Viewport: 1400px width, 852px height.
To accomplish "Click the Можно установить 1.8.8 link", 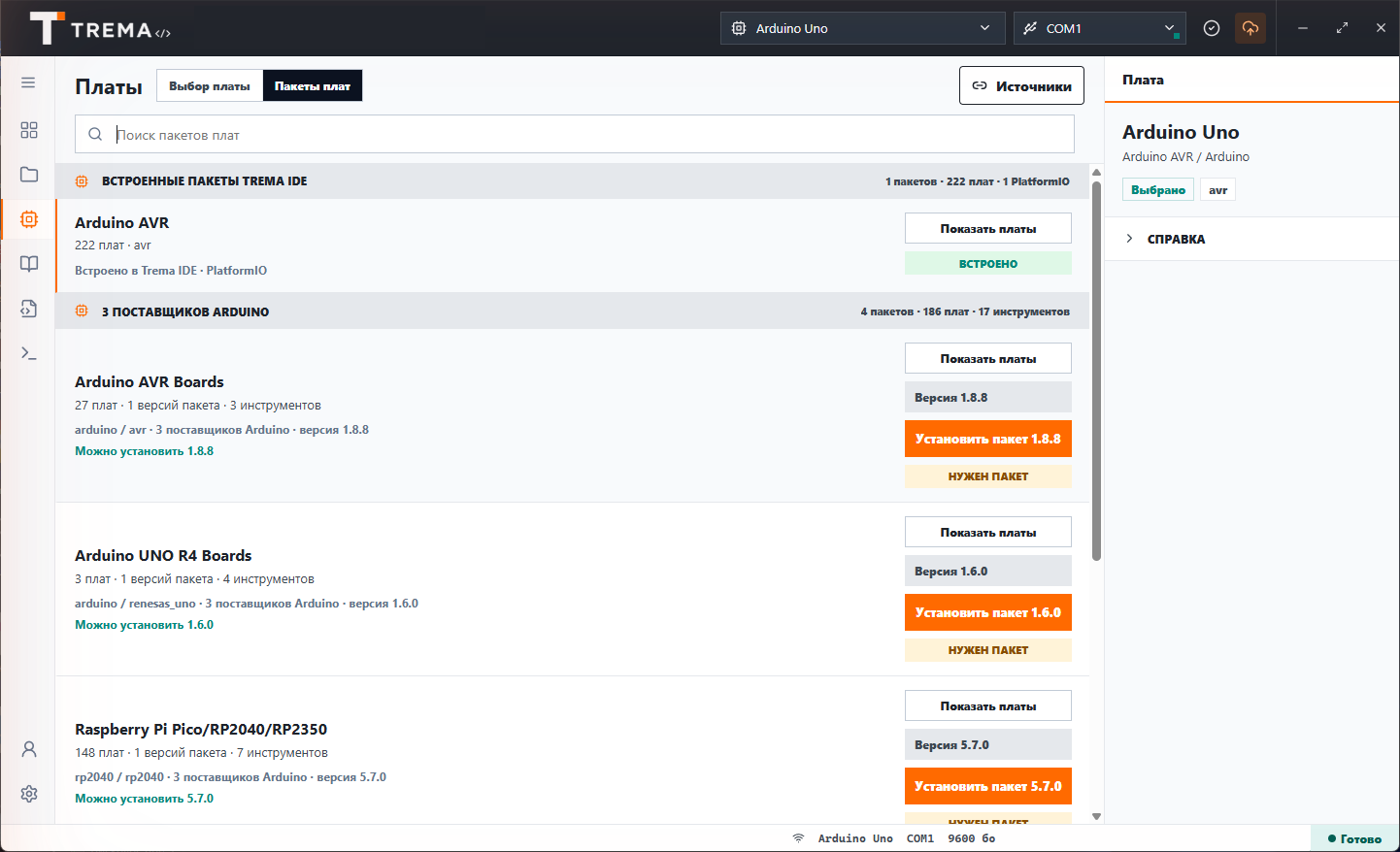I will tap(144, 451).
